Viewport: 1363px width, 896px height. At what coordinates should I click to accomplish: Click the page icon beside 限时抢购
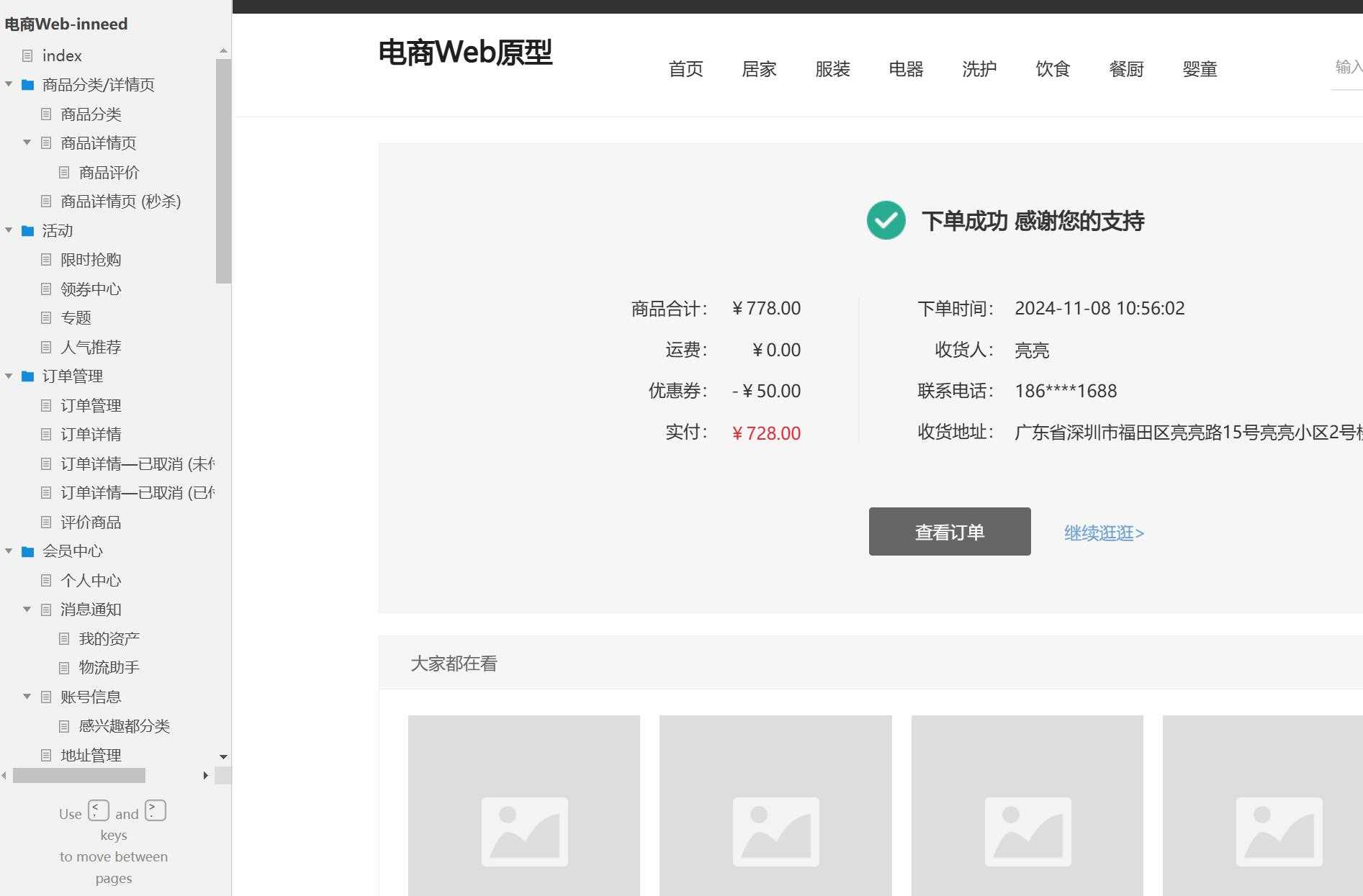[46, 260]
